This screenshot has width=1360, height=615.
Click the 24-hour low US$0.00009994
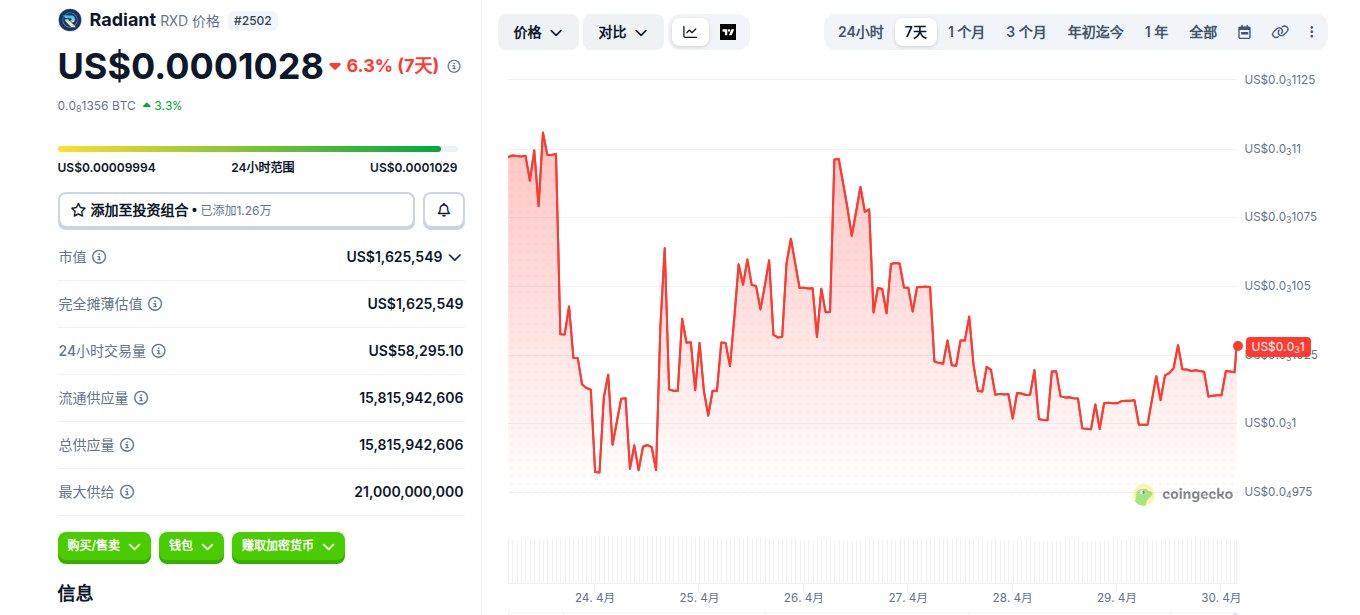107,168
